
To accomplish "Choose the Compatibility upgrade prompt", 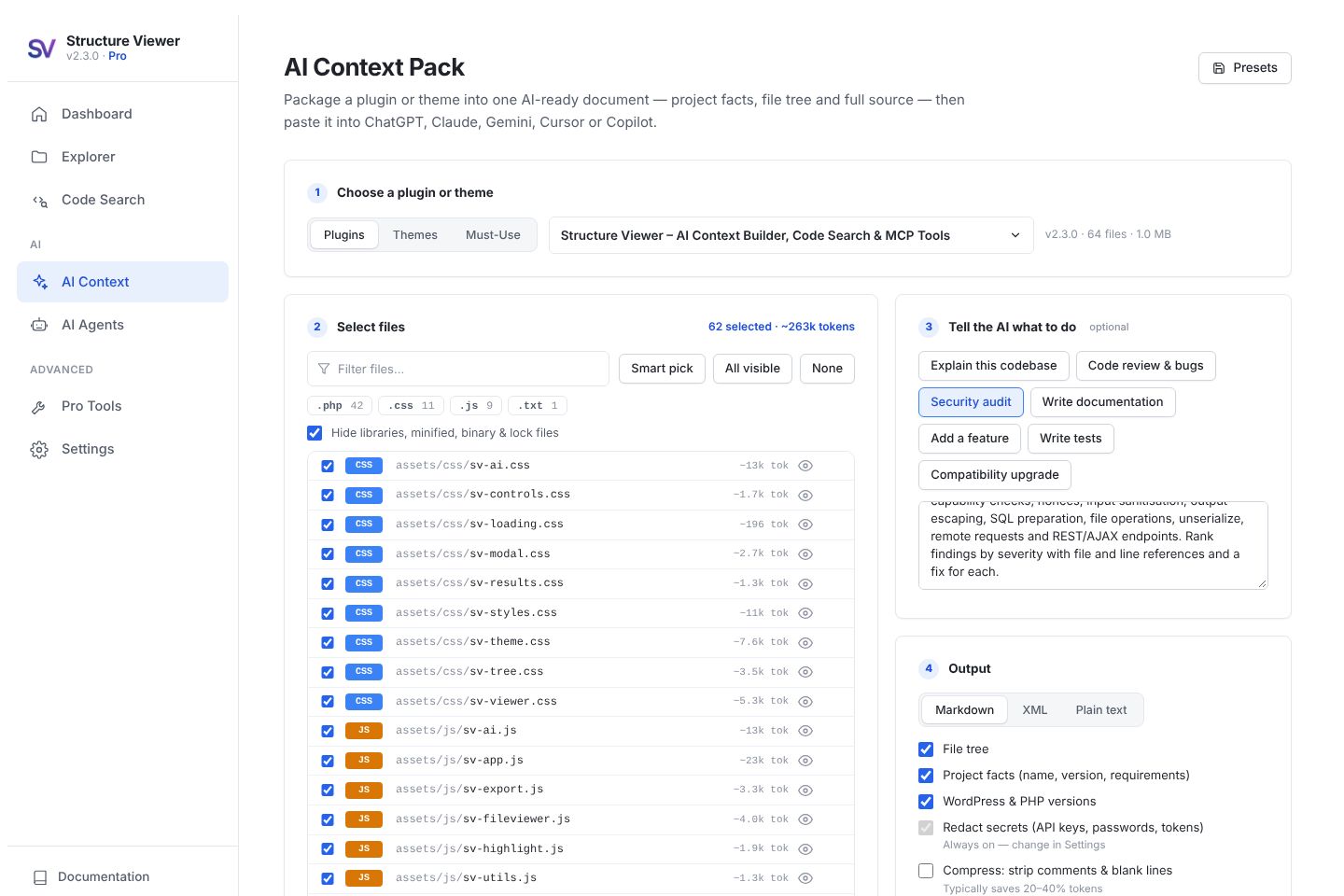I will tap(995, 475).
